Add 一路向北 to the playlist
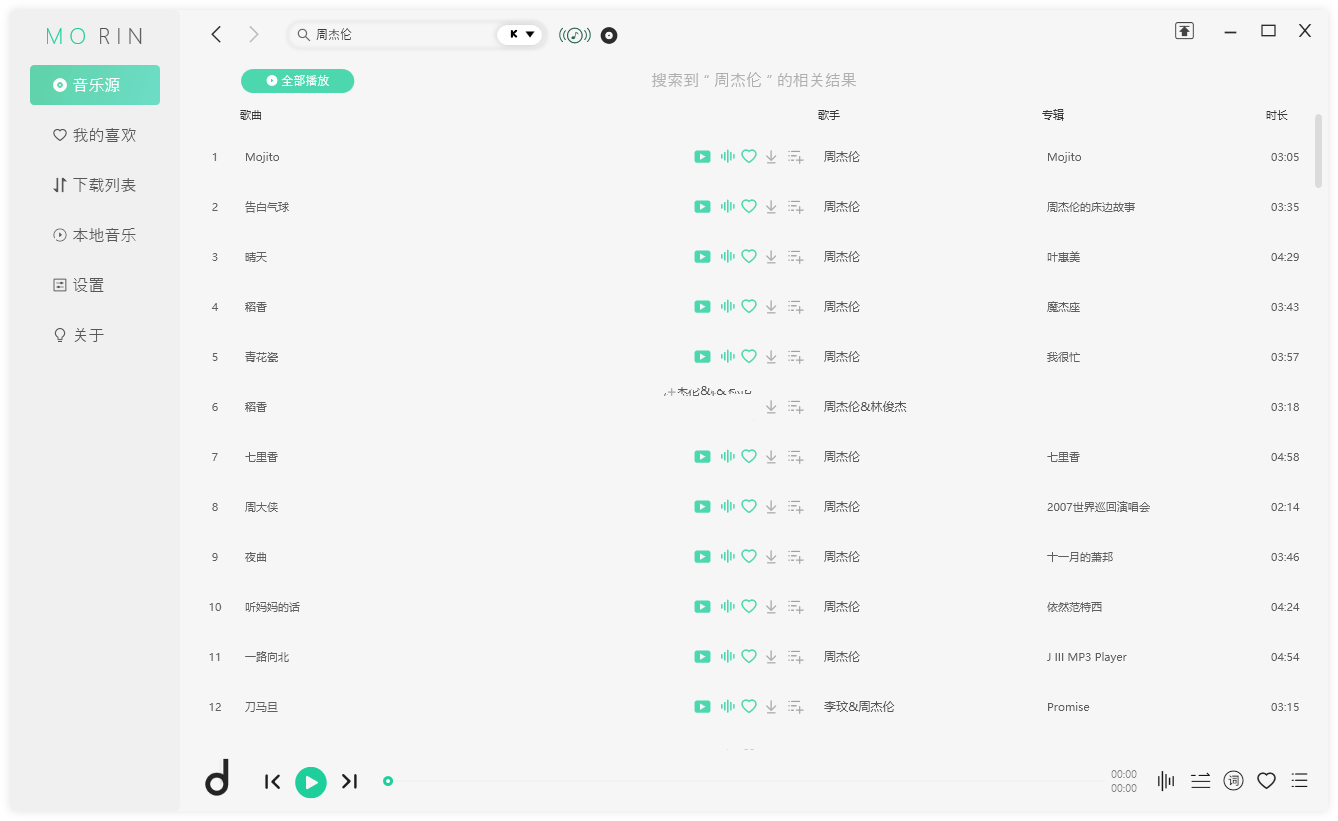 point(796,657)
